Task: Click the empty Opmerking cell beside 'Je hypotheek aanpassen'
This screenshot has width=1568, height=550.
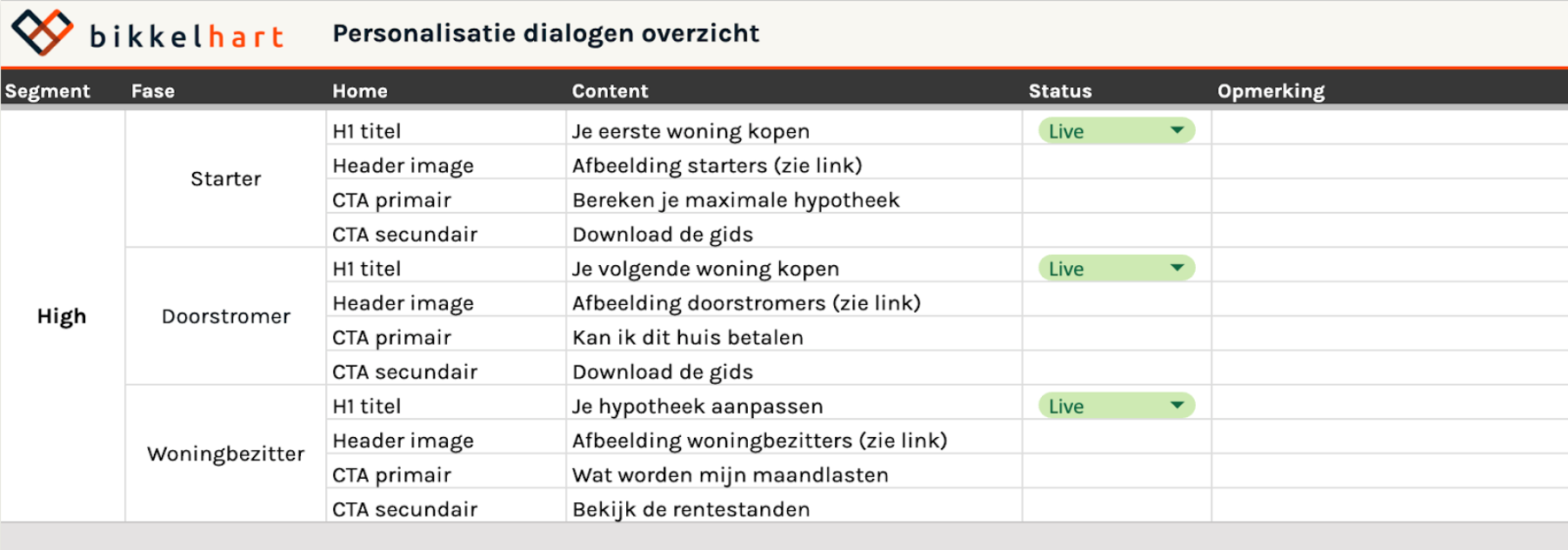Action: click(x=1389, y=406)
